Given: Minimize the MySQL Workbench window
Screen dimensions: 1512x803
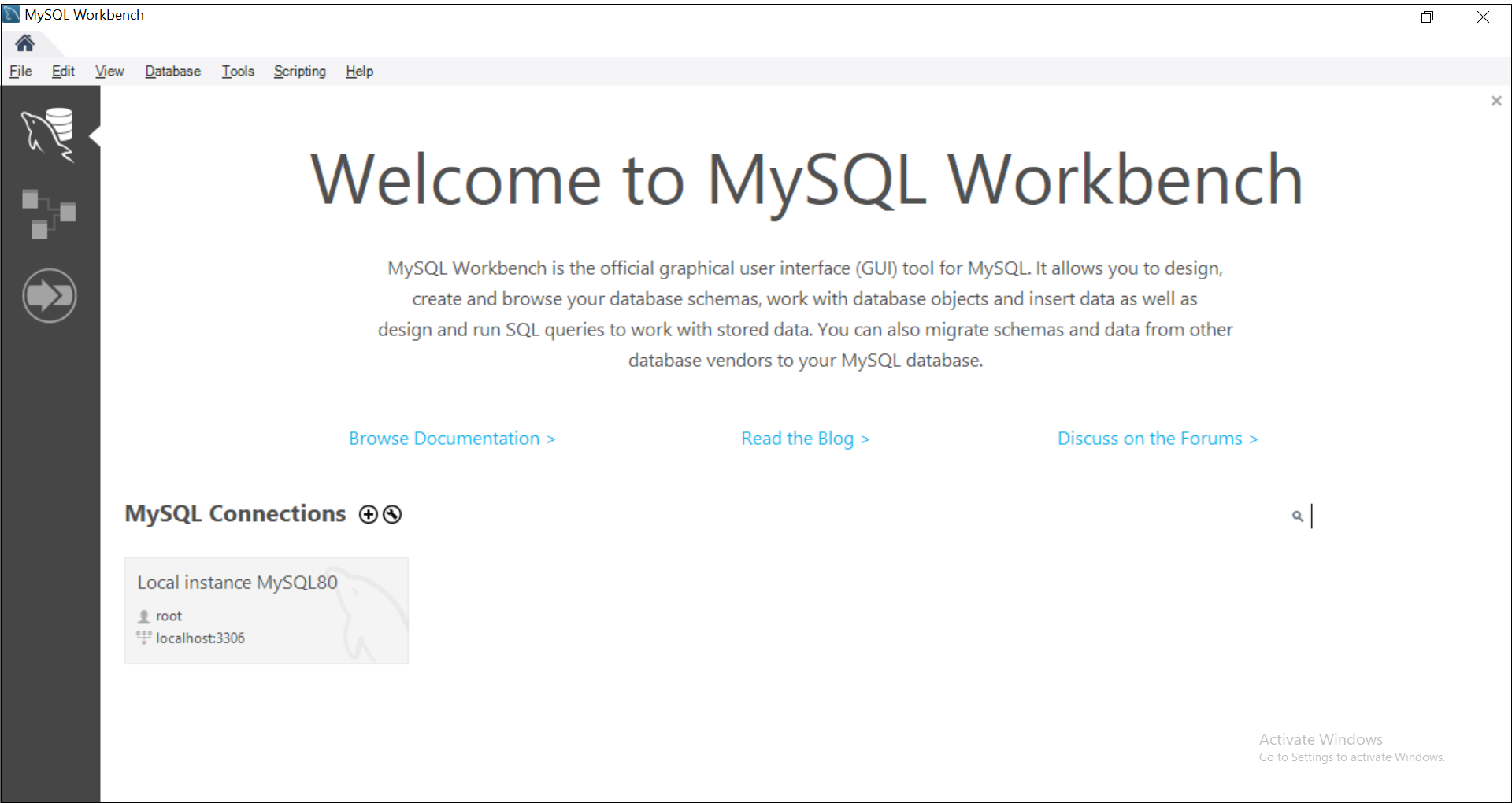Looking at the screenshot, I should pyautogui.click(x=1373, y=17).
